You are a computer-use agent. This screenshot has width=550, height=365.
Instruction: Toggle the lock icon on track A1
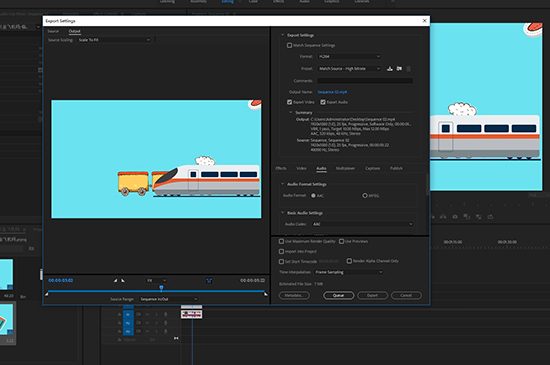(x=119, y=315)
